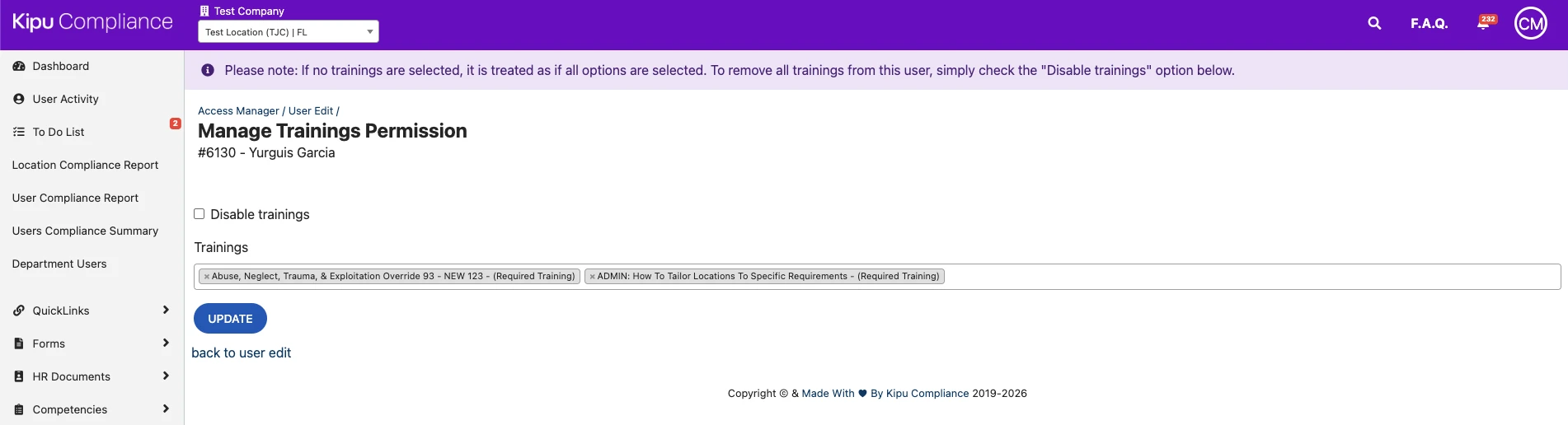The width and height of the screenshot is (1568, 425).
Task: Expand the Forms sidebar submenu chevron
Action: [166, 343]
